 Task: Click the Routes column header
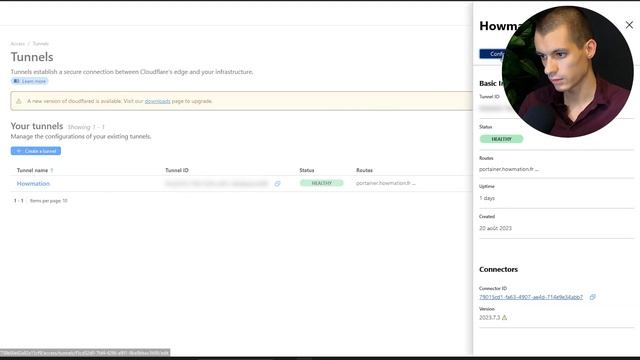tap(364, 170)
